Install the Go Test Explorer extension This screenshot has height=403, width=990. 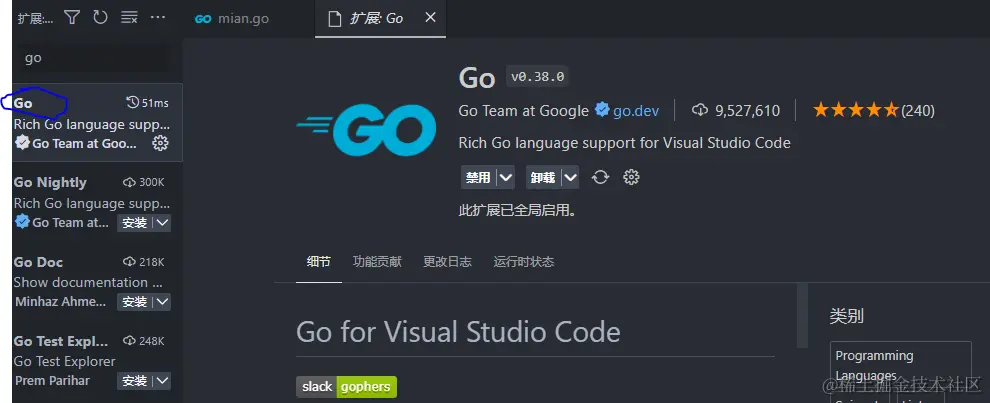pyautogui.click(x=134, y=381)
